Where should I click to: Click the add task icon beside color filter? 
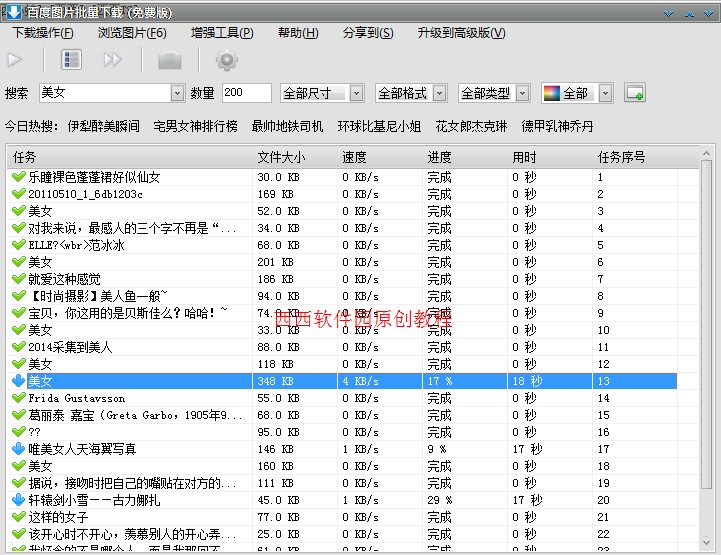(635, 93)
